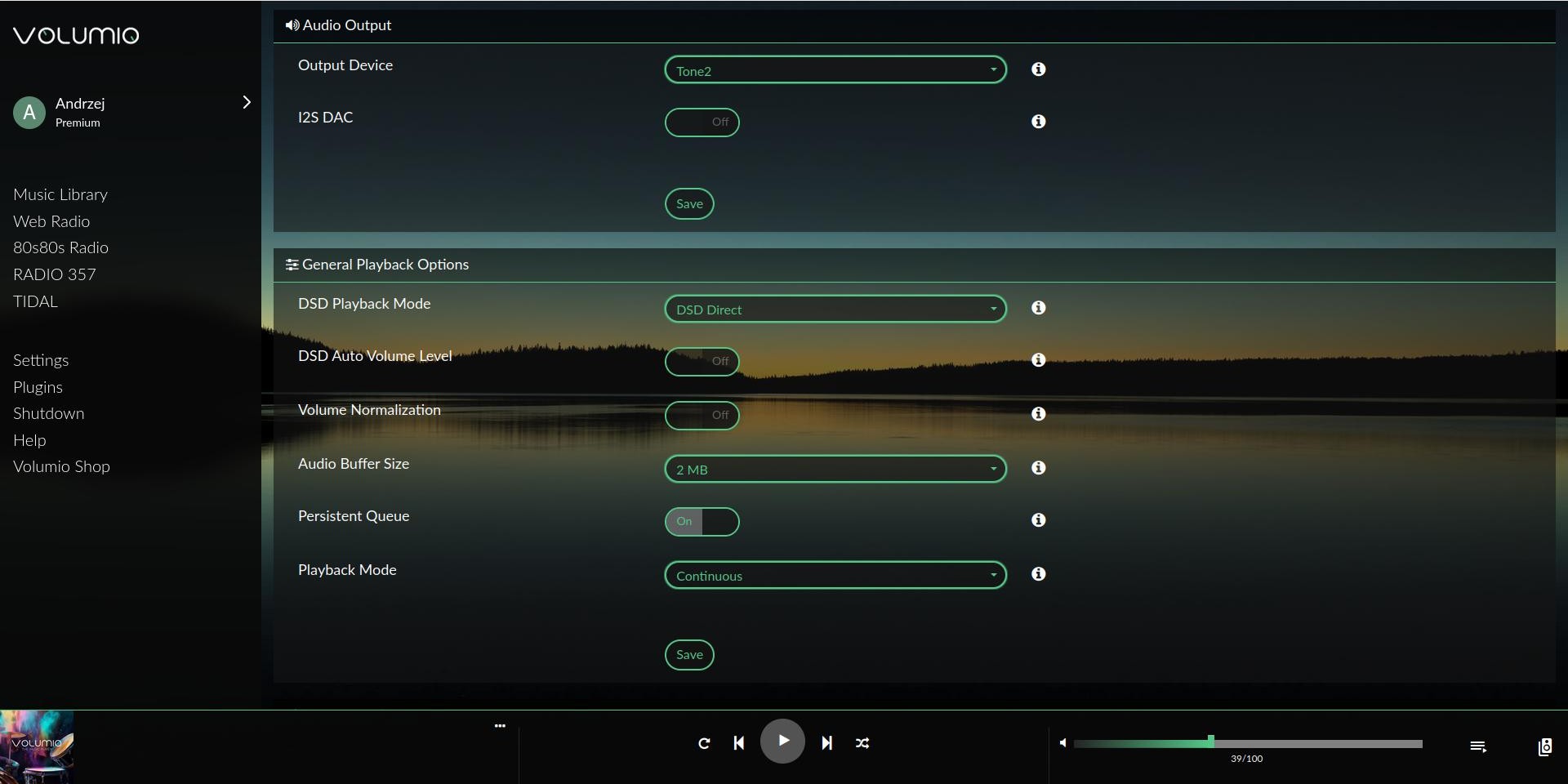
Task: Expand the DSD Playback Mode dropdown
Action: pyautogui.click(x=835, y=310)
